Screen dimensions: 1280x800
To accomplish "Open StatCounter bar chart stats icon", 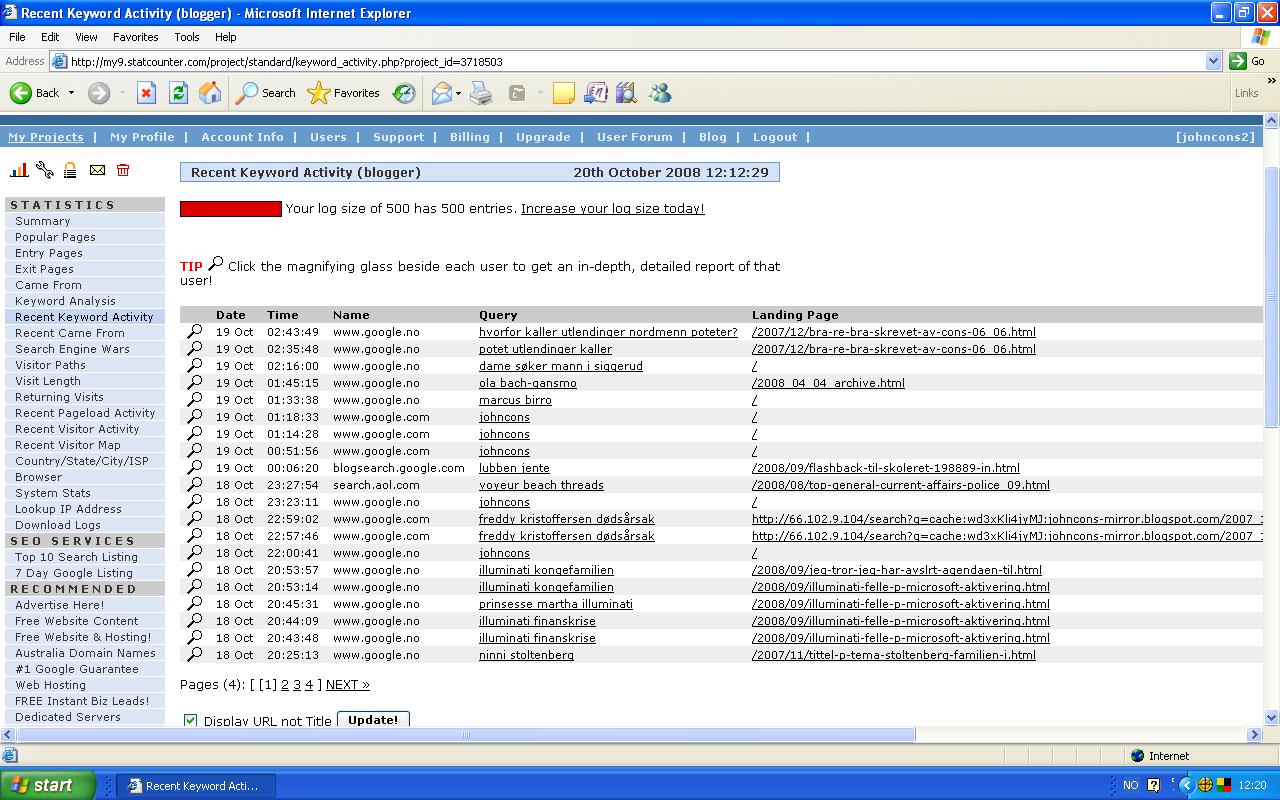I will 19,170.
